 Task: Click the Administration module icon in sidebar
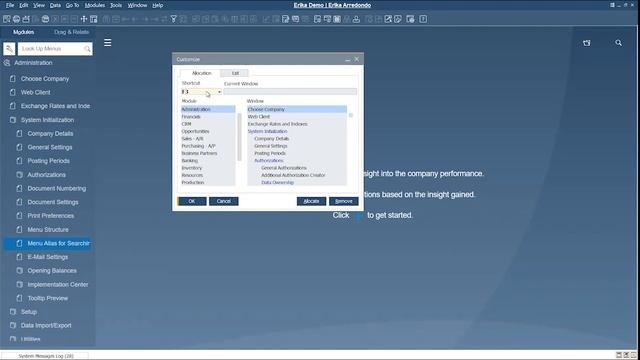pos(7,63)
